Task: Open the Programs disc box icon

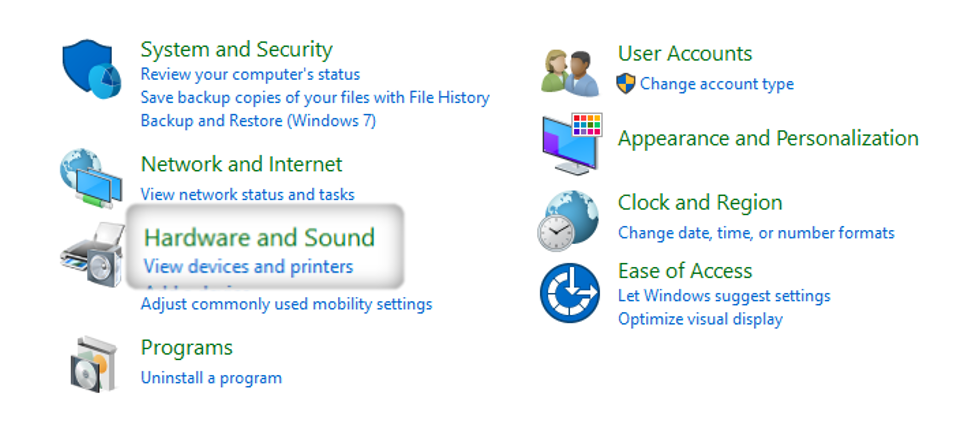Action: (x=93, y=364)
